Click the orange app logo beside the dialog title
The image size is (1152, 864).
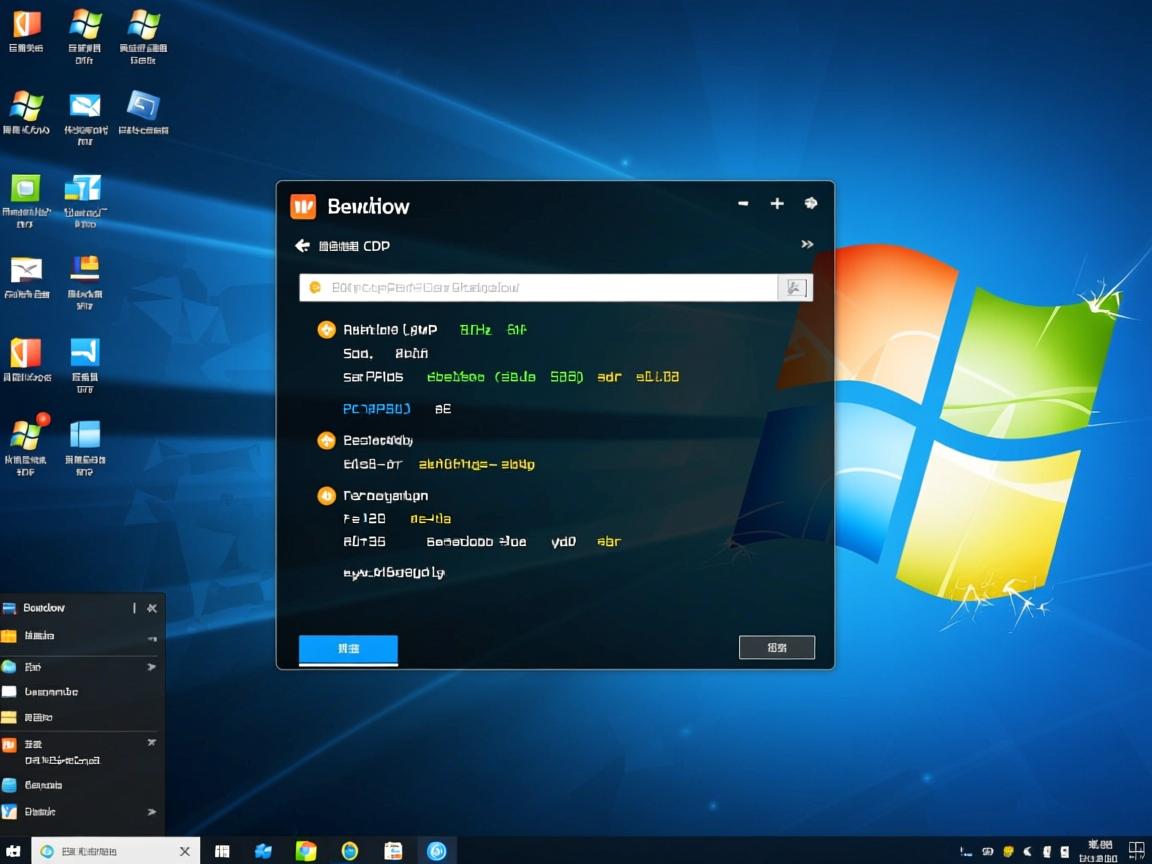click(303, 206)
